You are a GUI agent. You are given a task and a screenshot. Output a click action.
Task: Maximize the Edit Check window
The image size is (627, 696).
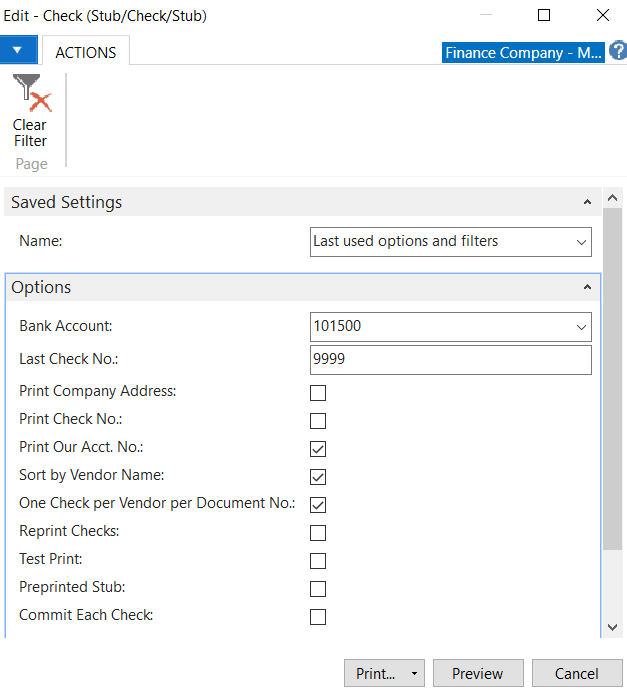click(x=544, y=15)
